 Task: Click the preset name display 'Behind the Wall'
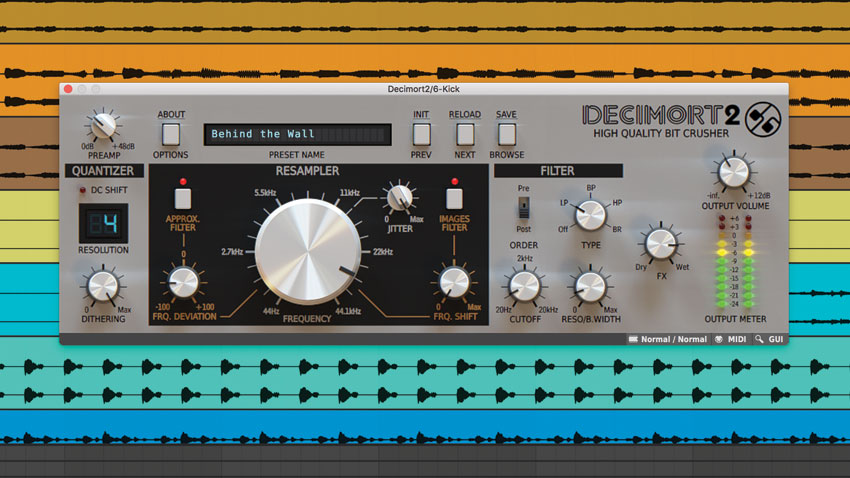click(x=298, y=134)
